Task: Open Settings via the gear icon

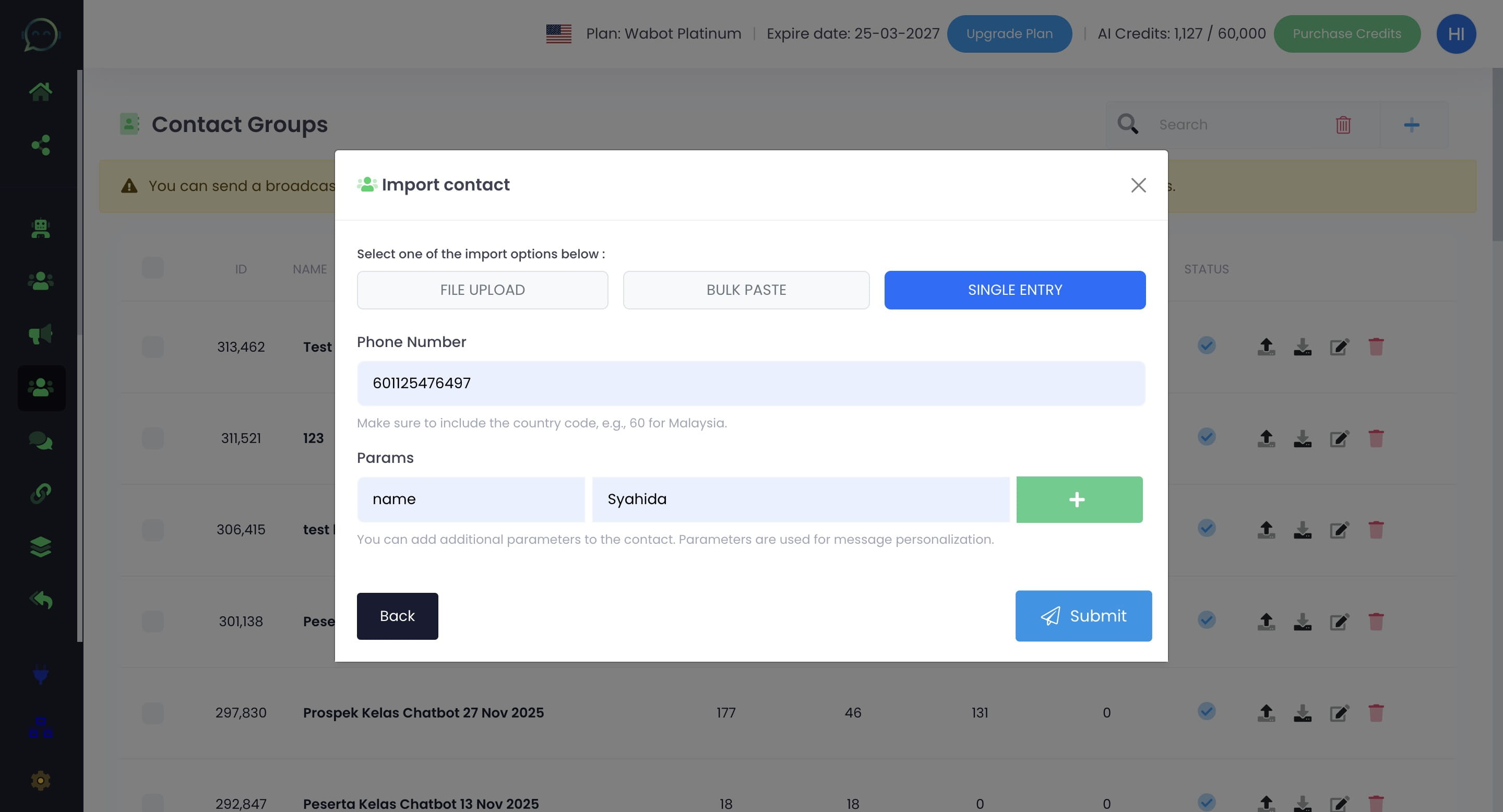Action: point(41,780)
